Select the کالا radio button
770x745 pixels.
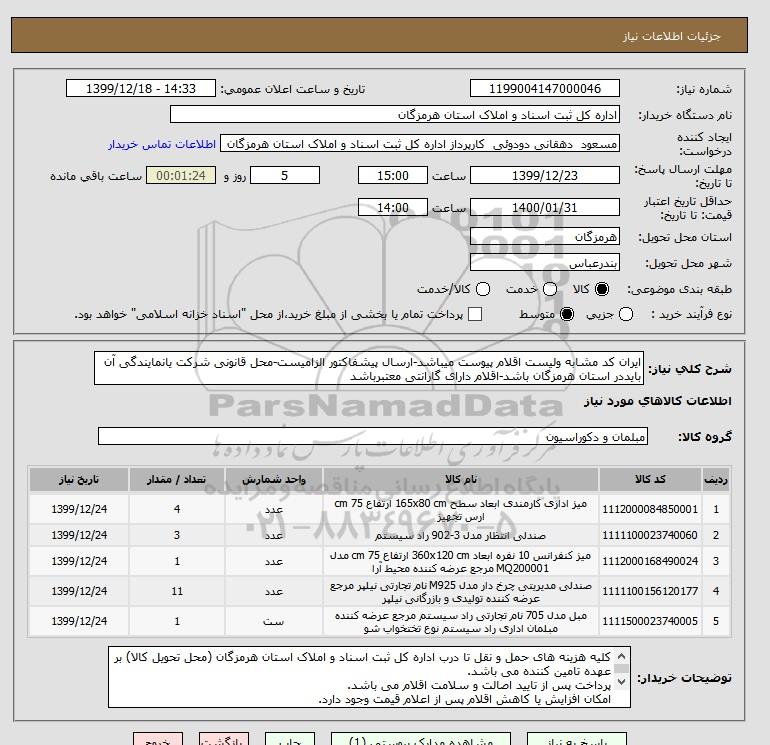601,289
